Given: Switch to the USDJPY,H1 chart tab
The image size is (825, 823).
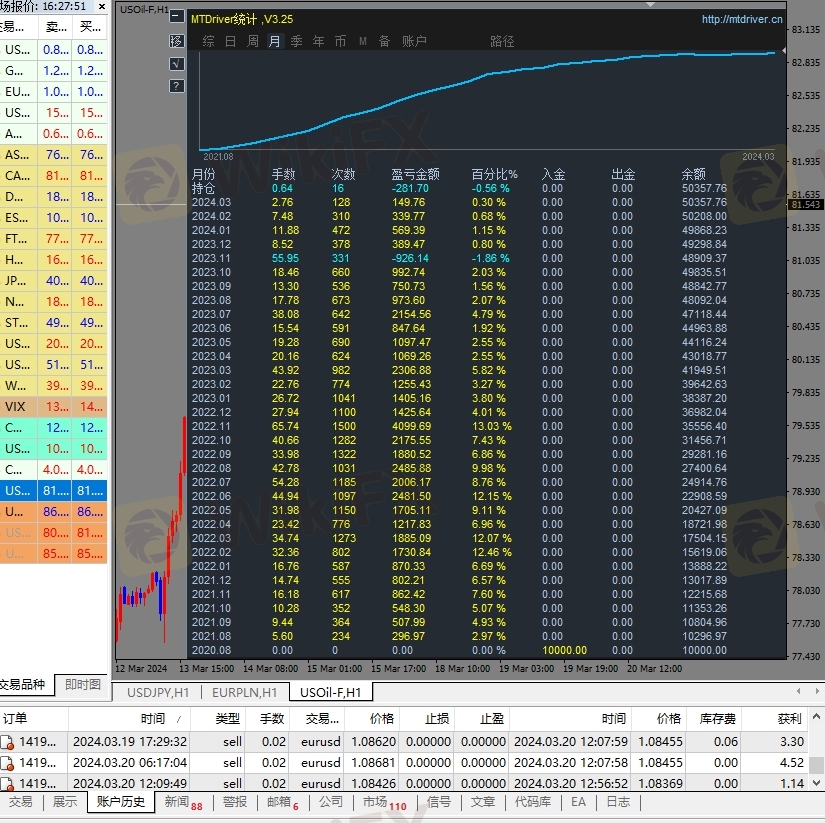Looking at the screenshot, I should tap(158, 692).
